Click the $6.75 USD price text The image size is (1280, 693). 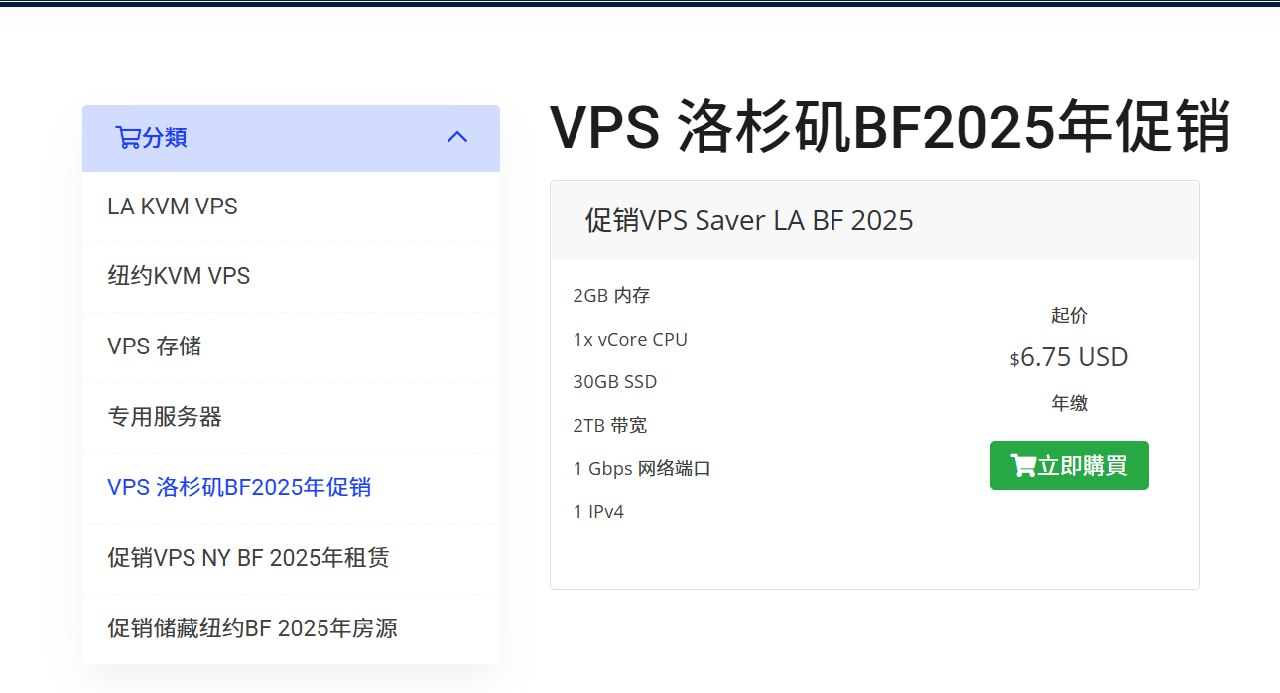(x=1069, y=356)
